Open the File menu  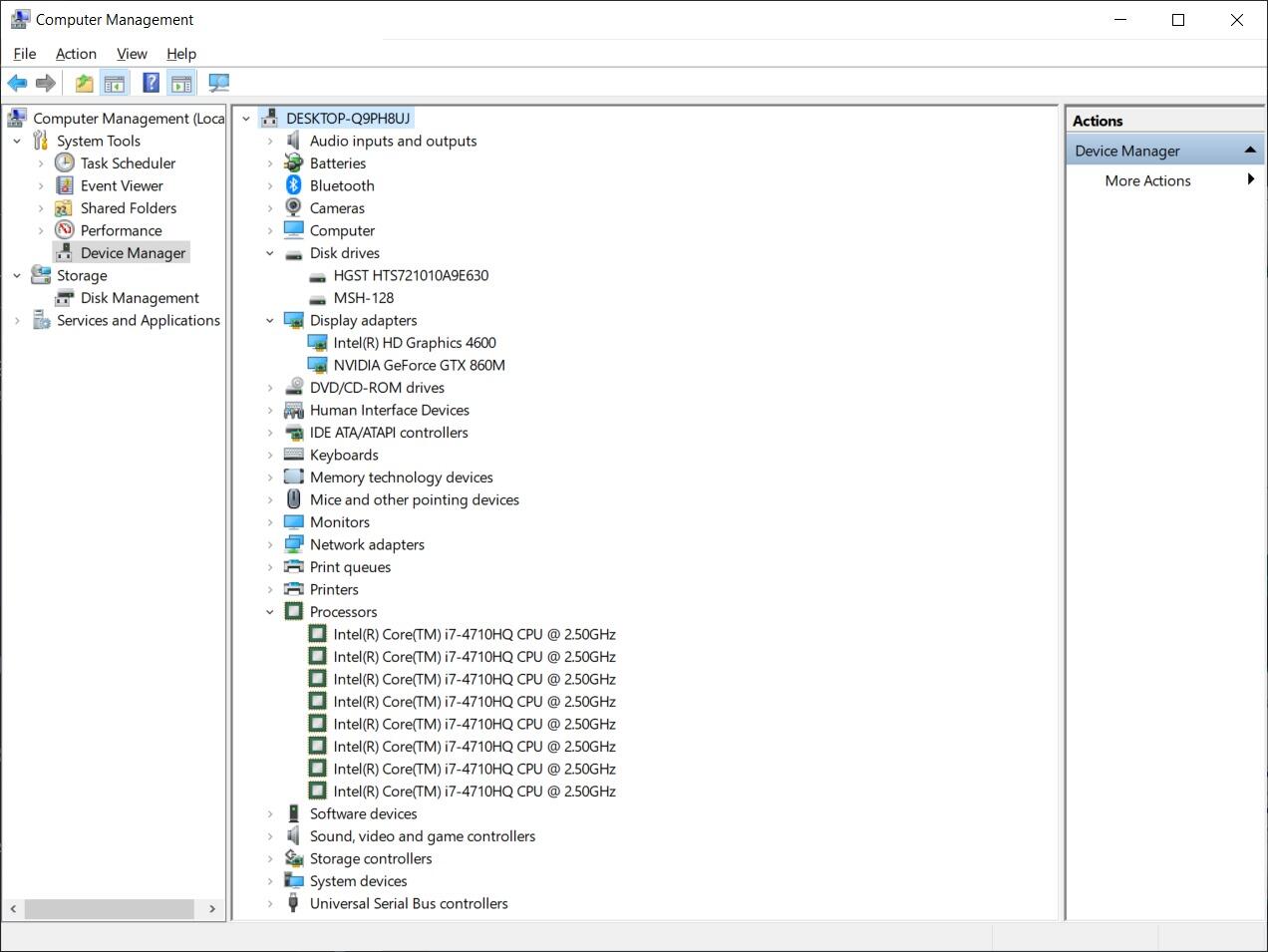[x=25, y=54]
